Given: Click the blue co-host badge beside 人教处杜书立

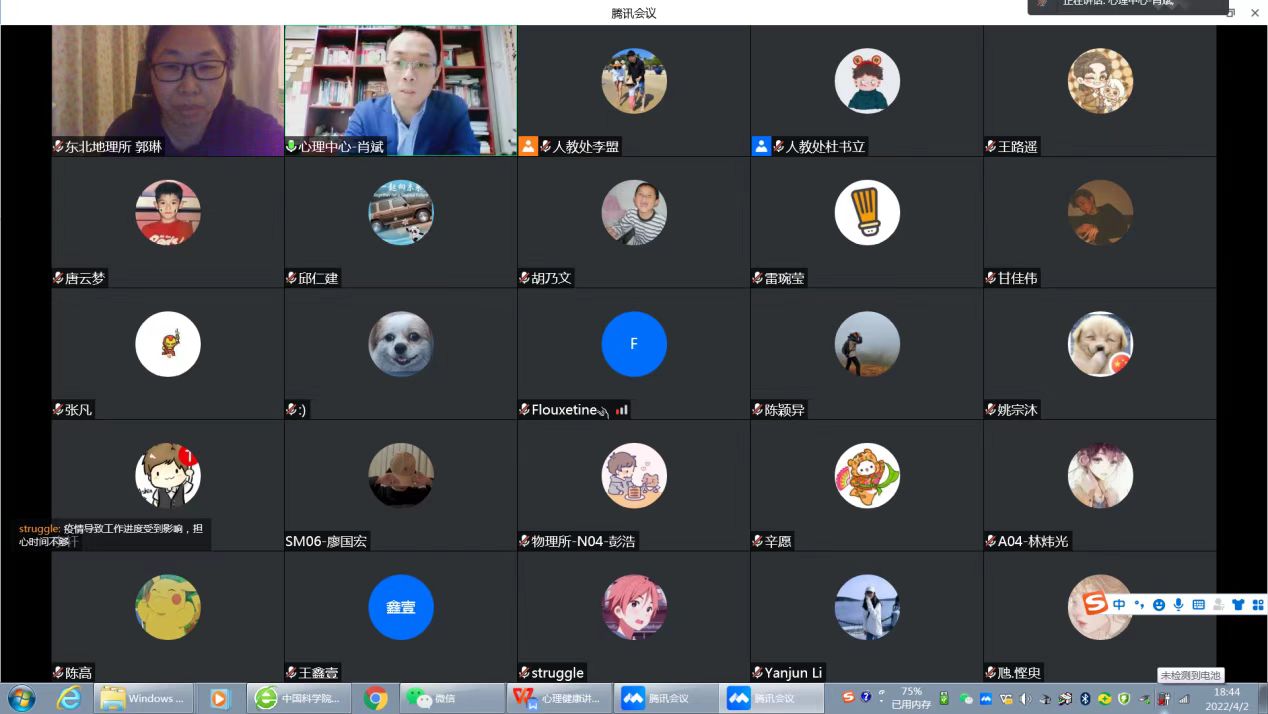Looking at the screenshot, I should [761, 146].
